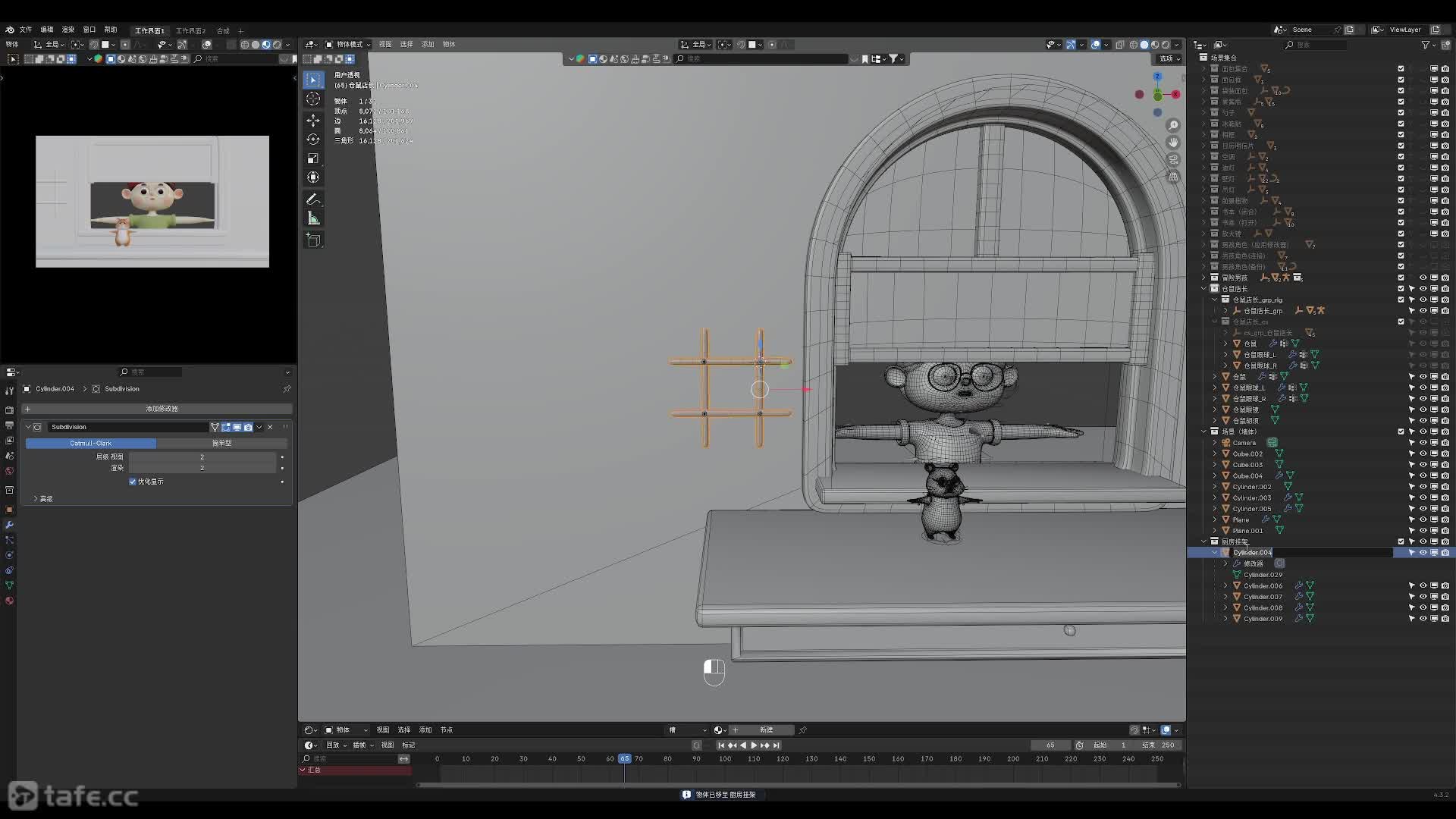
Task: Collapse the 厨房挂架 collection in outliner
Action: coord(1204,541)
